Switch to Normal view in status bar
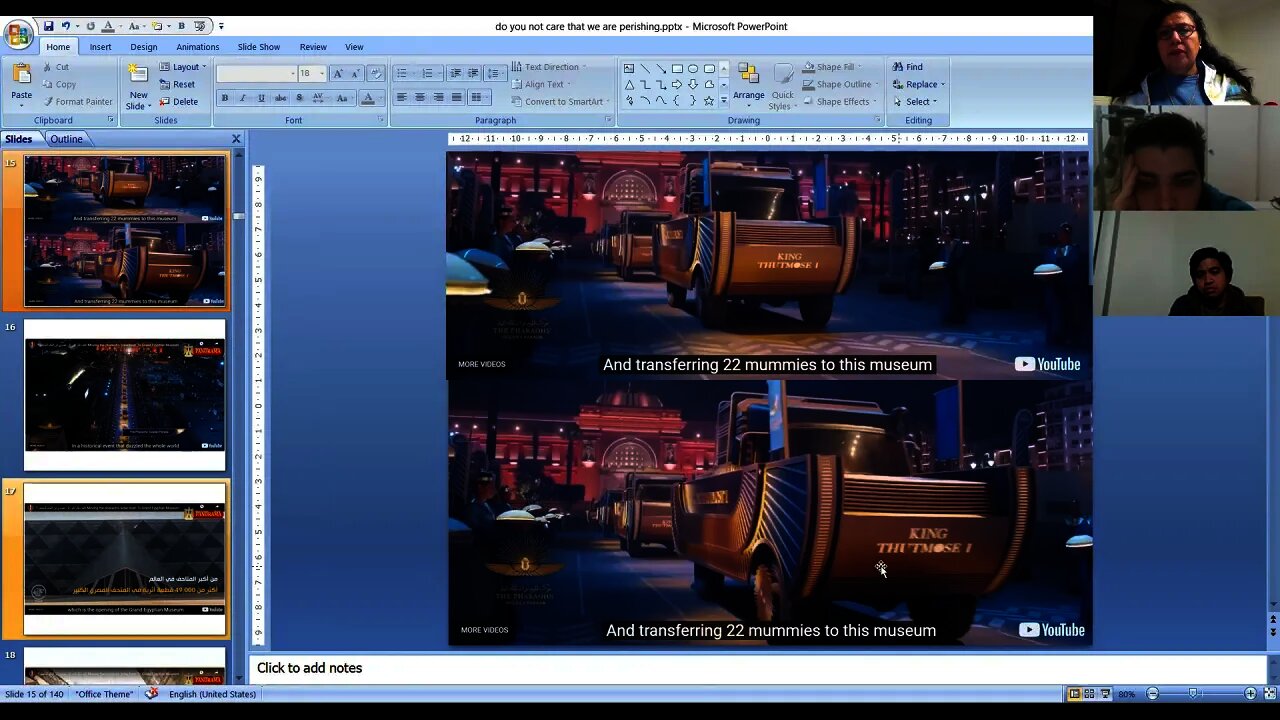 click(x=1074, y=694)
